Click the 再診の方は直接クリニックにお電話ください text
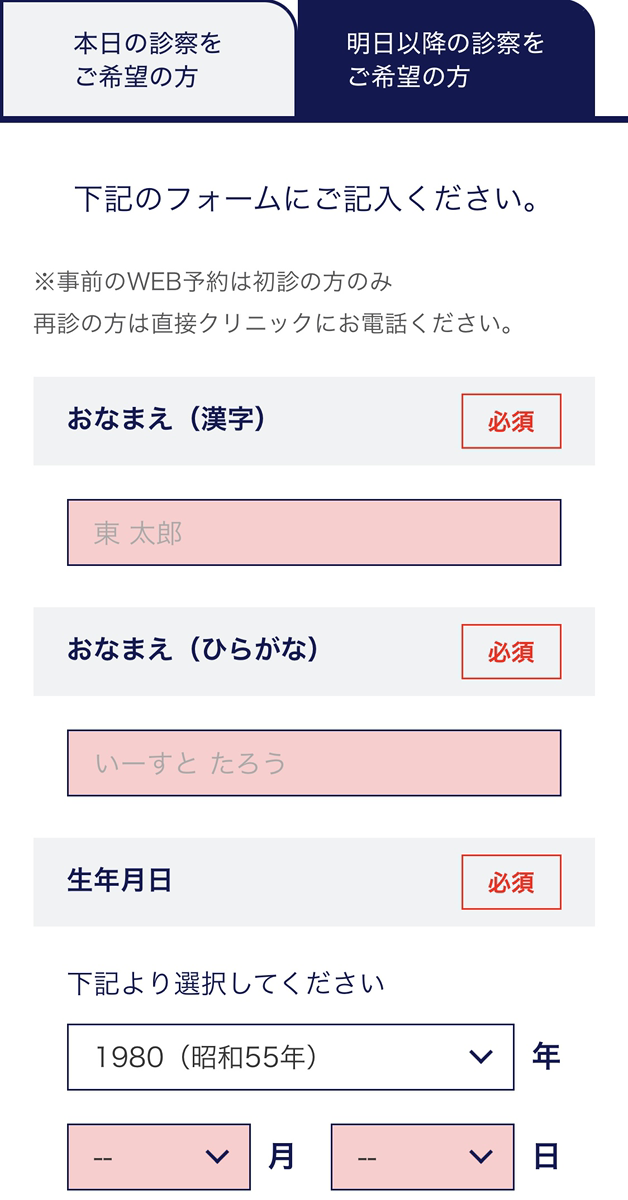 coord(273,326)
